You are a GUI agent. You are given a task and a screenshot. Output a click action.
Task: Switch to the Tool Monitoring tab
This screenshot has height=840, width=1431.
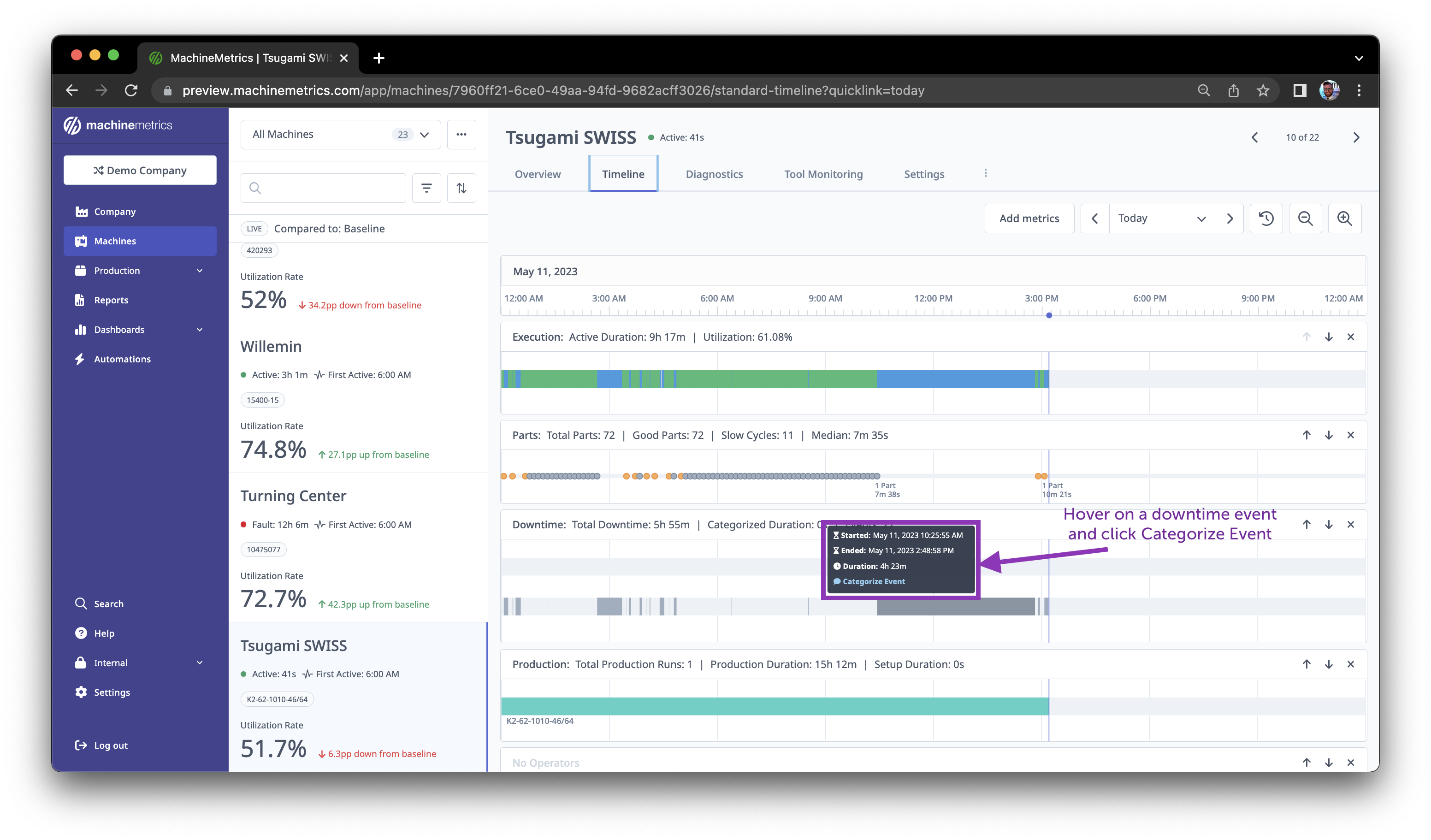point(823,174)
